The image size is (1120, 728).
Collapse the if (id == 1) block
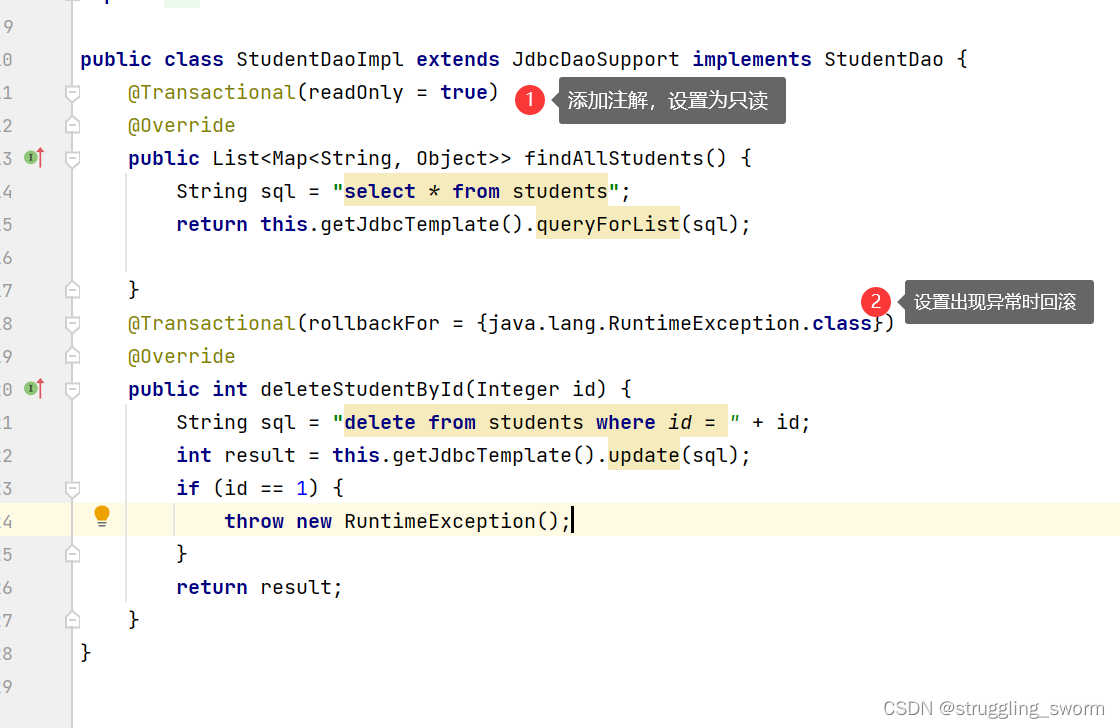[72, 489]
